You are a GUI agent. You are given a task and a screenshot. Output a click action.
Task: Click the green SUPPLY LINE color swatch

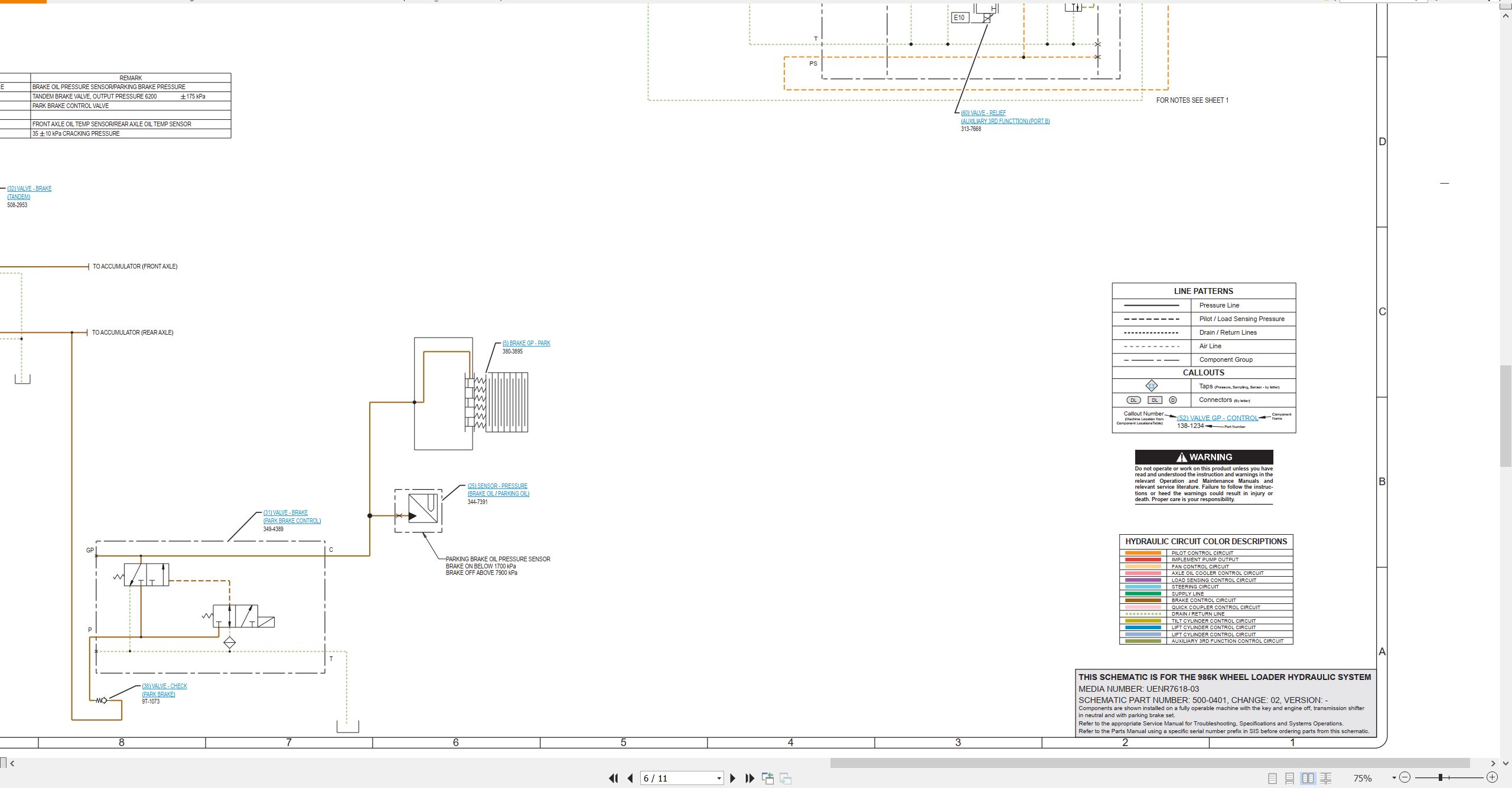[x=1143, y=594]
